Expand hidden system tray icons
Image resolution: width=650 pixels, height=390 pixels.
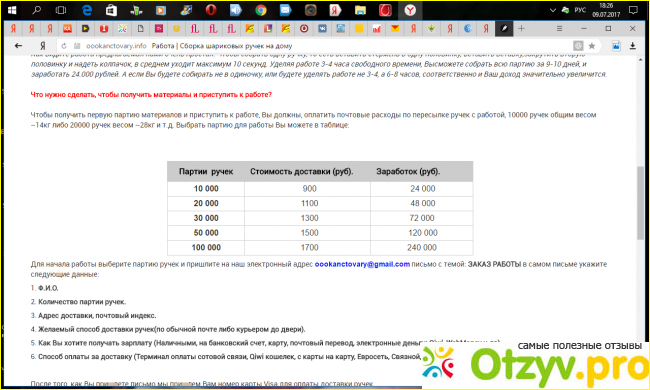[553, 10]
